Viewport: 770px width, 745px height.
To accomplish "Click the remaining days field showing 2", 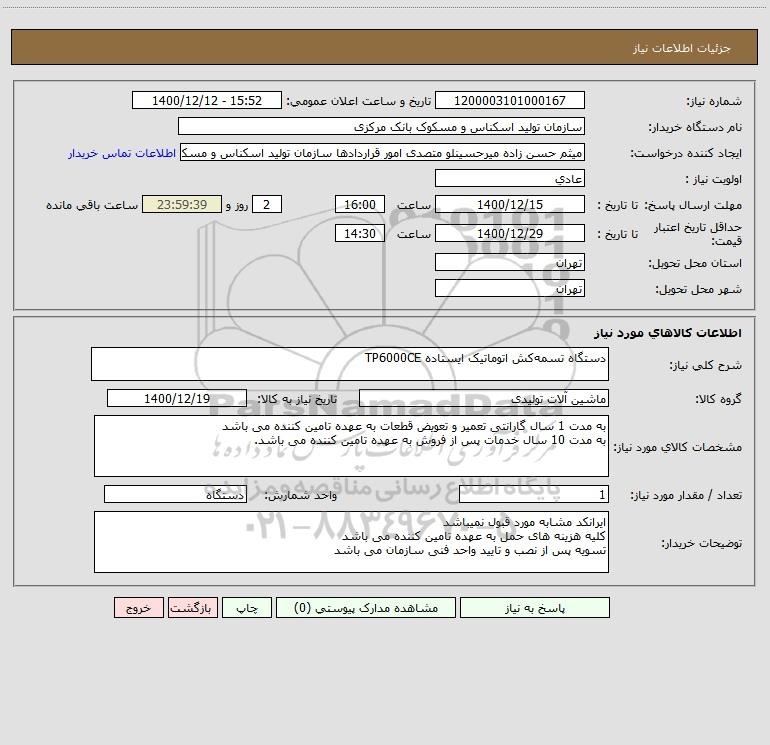I will coord(267,204).
